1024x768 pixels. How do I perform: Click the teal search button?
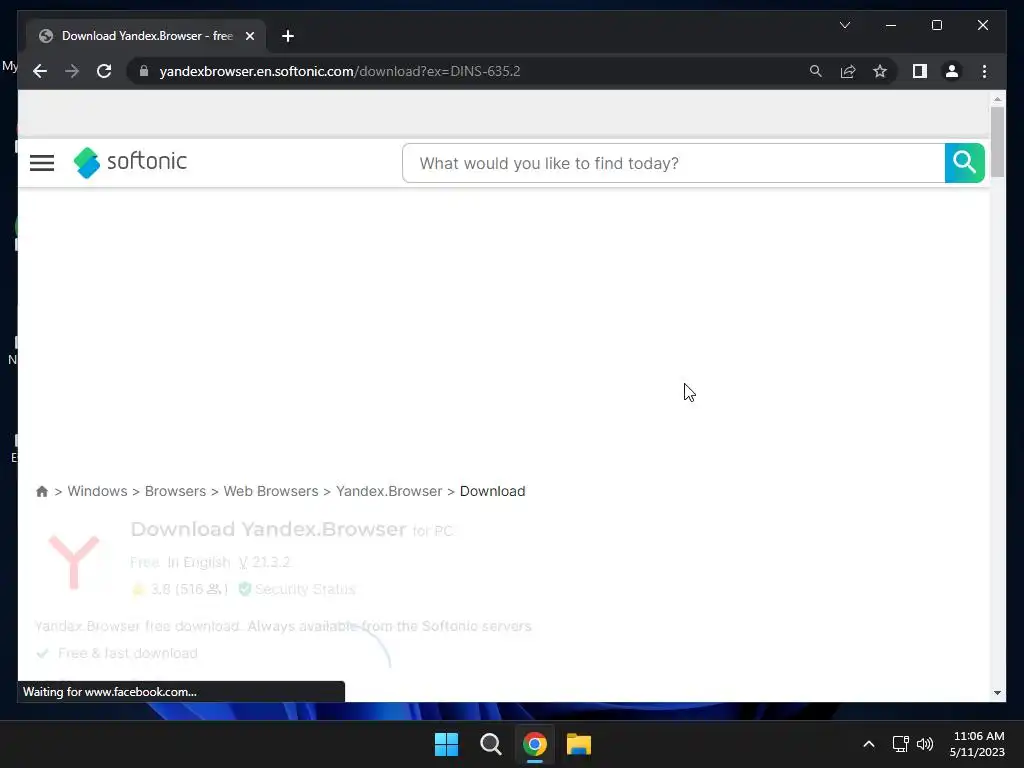point(964,163)
